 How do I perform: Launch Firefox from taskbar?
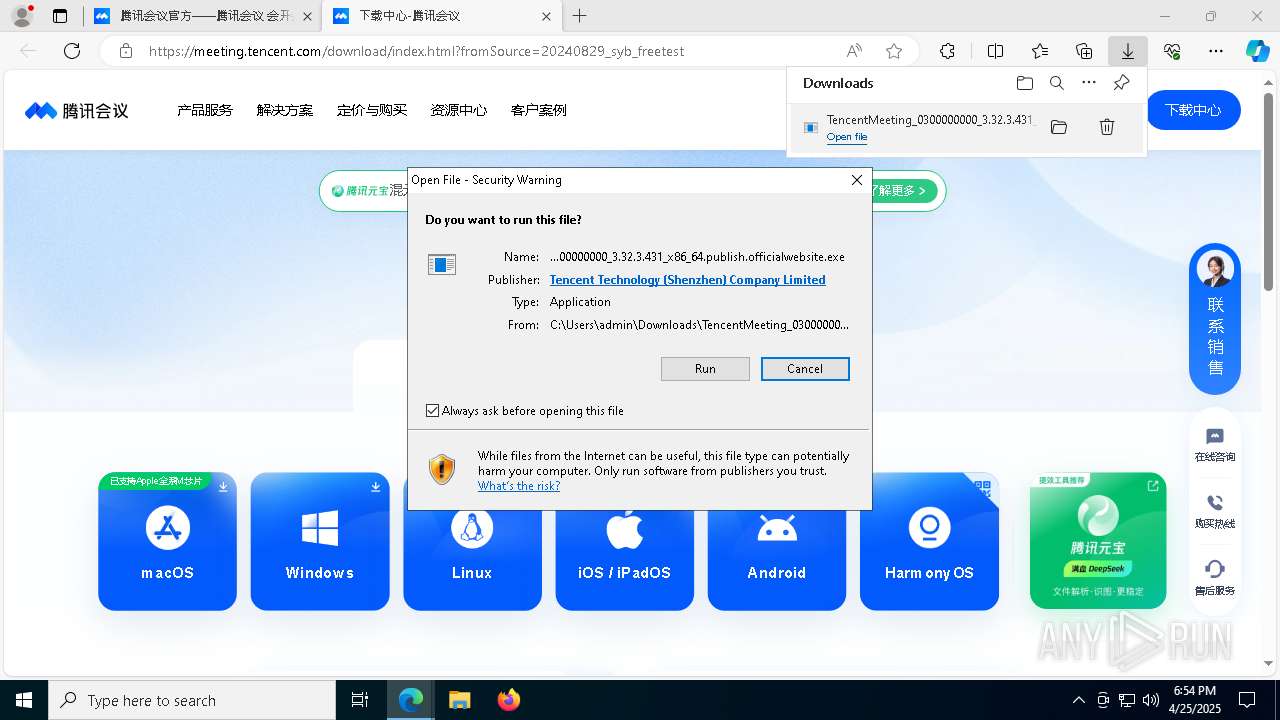tap(509, 700)
